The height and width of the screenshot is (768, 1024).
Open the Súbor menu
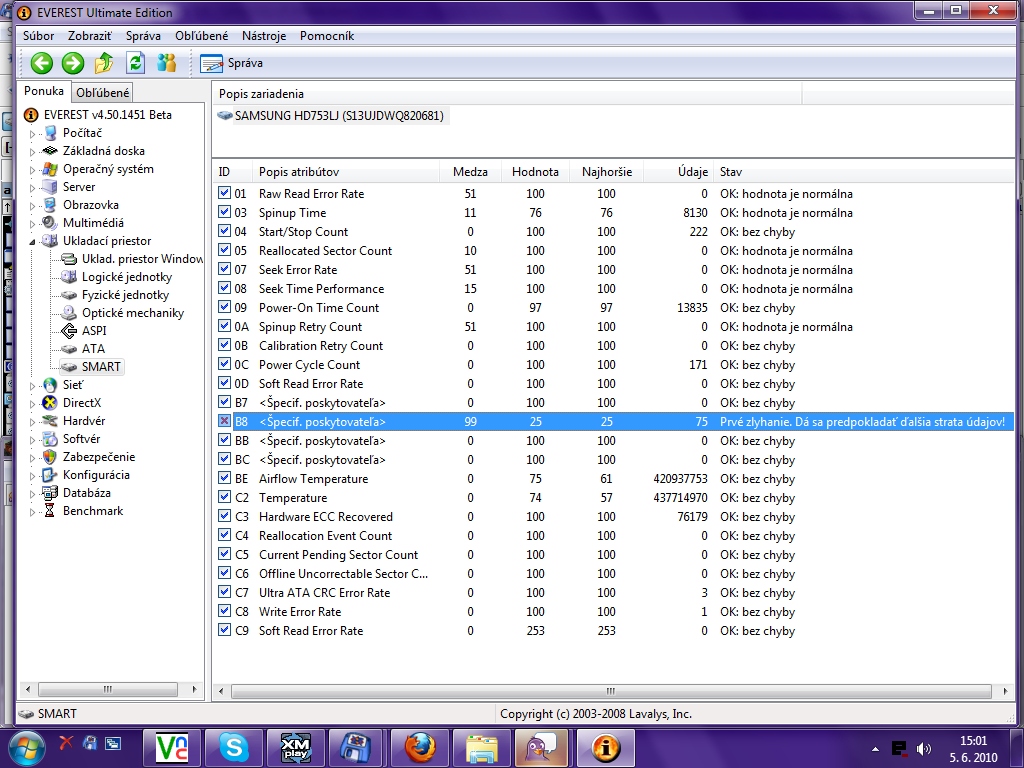[39, 36]
